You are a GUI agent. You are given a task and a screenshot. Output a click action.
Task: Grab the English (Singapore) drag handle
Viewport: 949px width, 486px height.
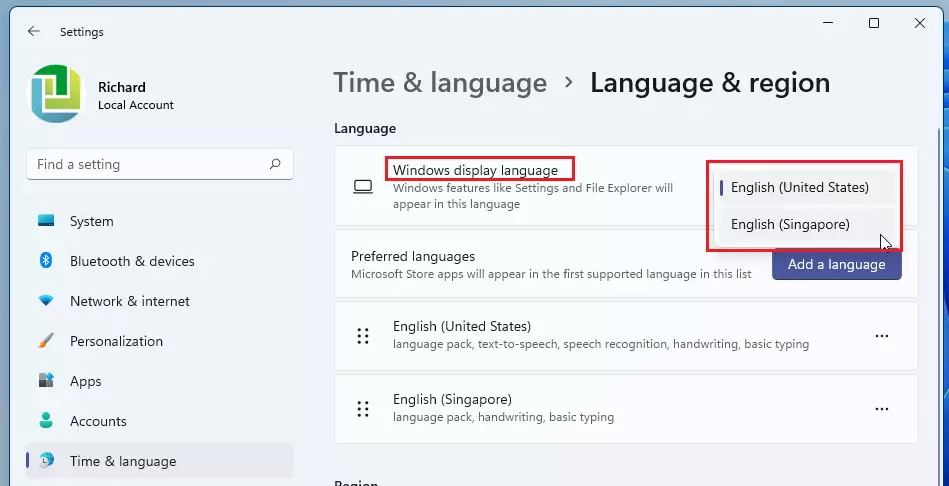363,409
